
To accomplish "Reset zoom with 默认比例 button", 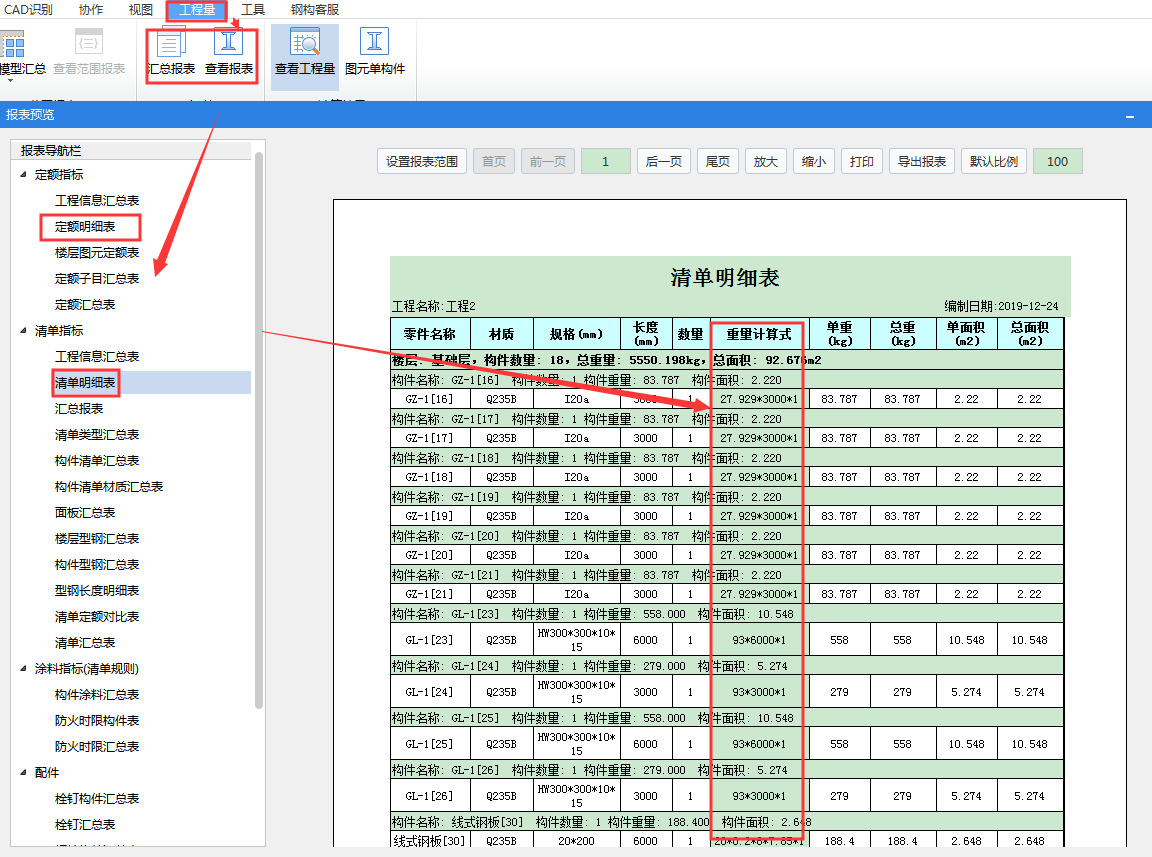I will click(994, 162).
